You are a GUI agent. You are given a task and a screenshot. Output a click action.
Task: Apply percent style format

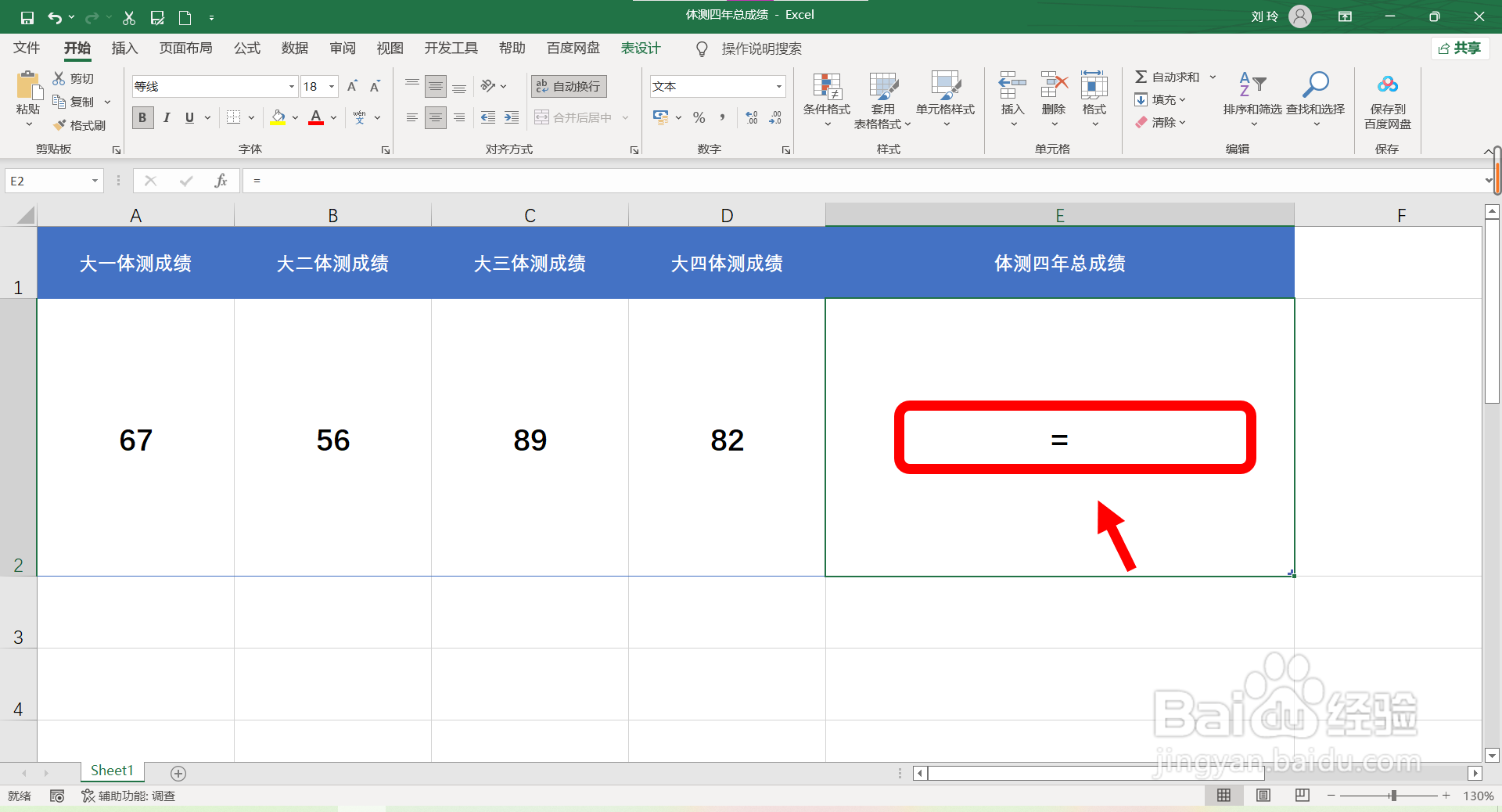point(699,117)
